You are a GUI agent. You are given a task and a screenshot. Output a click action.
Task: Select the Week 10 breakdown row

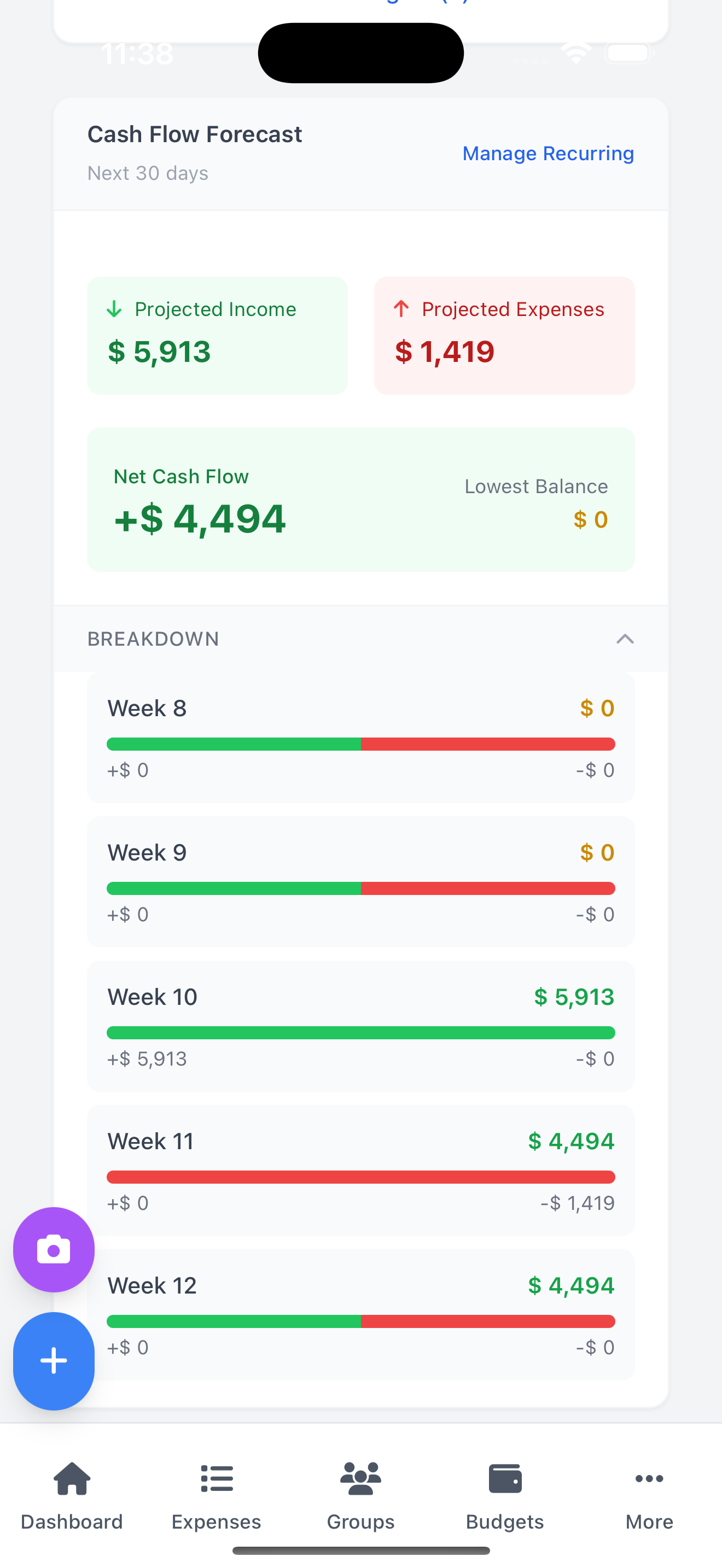click(360, 1026)
